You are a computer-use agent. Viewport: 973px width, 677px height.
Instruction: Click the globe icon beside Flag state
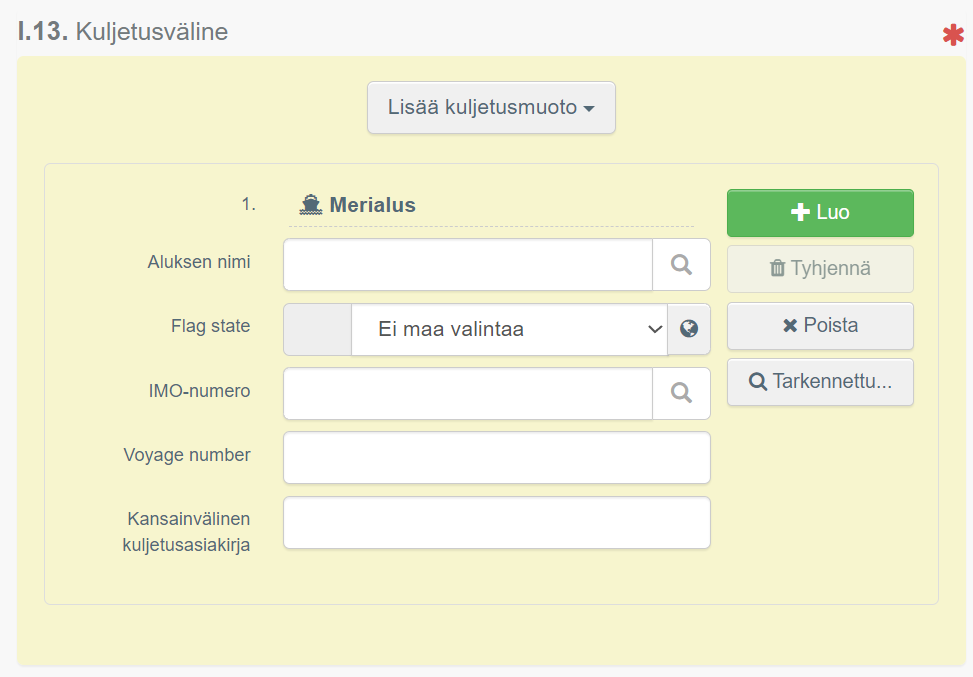click(x=689, y=328)
